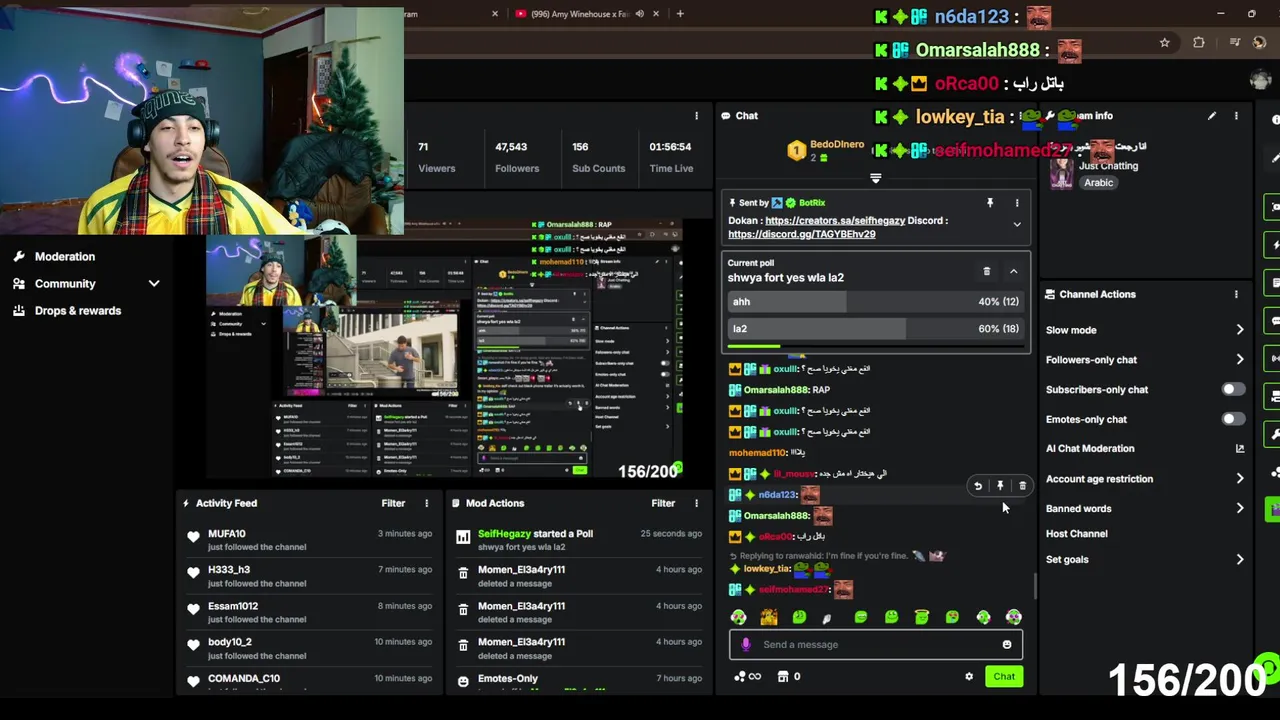Click the microphone icon in message box
Viewport: 1280px width, 720px height.
tap(745, 645)
